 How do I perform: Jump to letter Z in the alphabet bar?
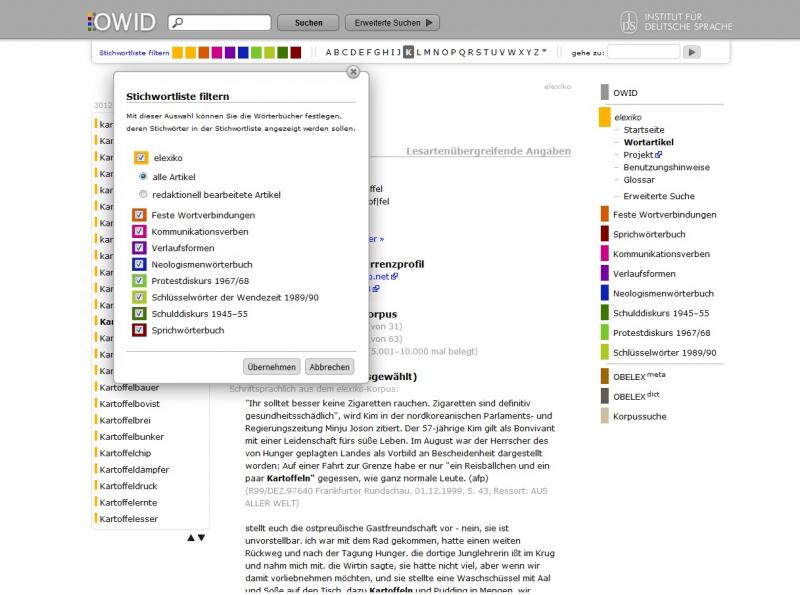pyautogui.click(x=536, y=52)
